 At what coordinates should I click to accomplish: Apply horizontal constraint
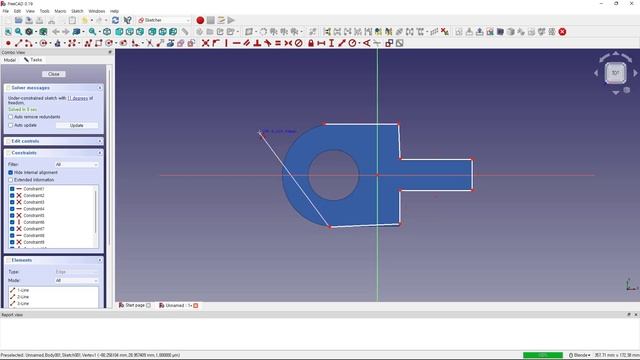tap(236, 43)
